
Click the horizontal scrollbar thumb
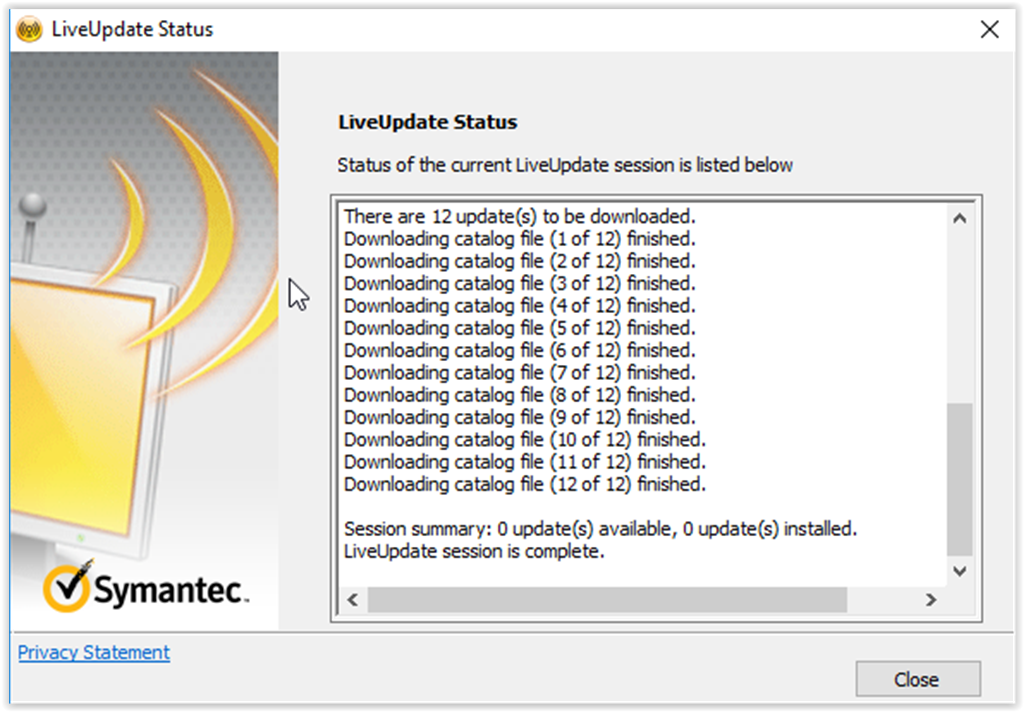click(607, 600)
